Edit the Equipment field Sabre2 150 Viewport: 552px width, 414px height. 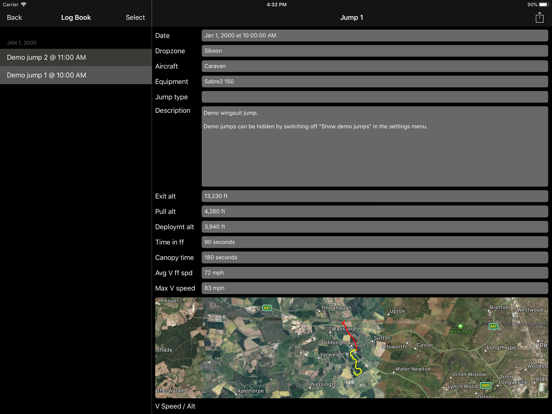[375, 81]
